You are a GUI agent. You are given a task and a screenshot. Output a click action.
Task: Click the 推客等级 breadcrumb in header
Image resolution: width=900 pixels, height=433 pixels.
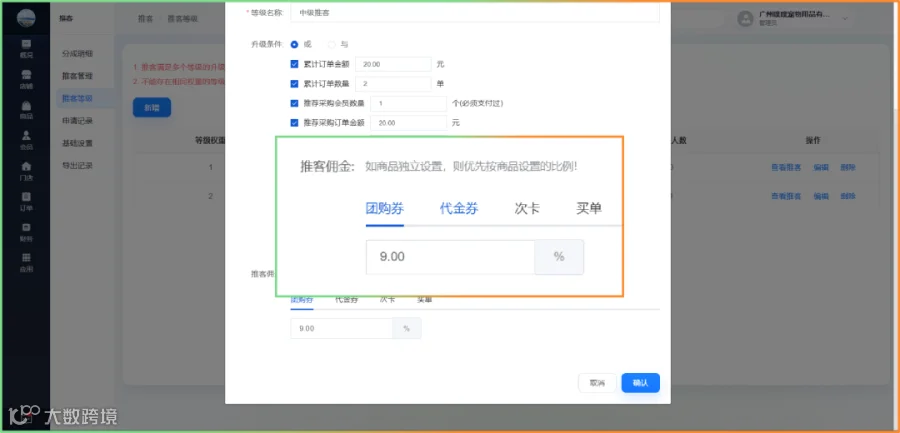pyautogui.click(x=183, y=18)
